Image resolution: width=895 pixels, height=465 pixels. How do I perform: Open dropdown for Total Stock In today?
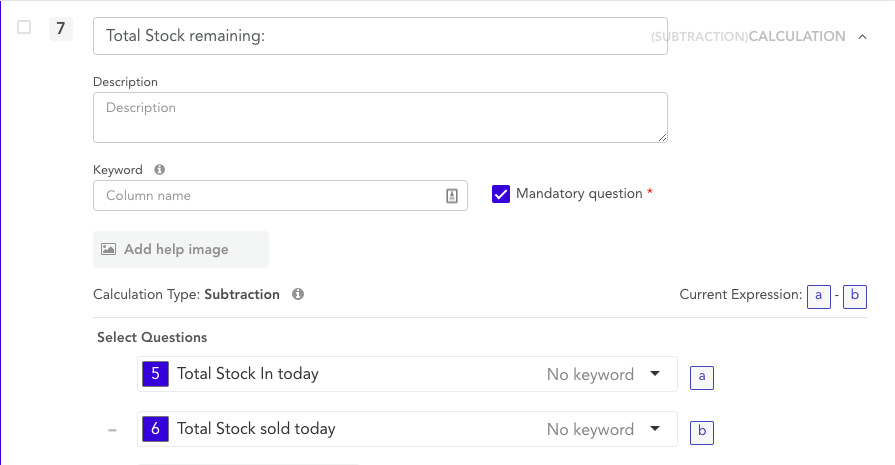pyautogui.click(x=655, y=374)
